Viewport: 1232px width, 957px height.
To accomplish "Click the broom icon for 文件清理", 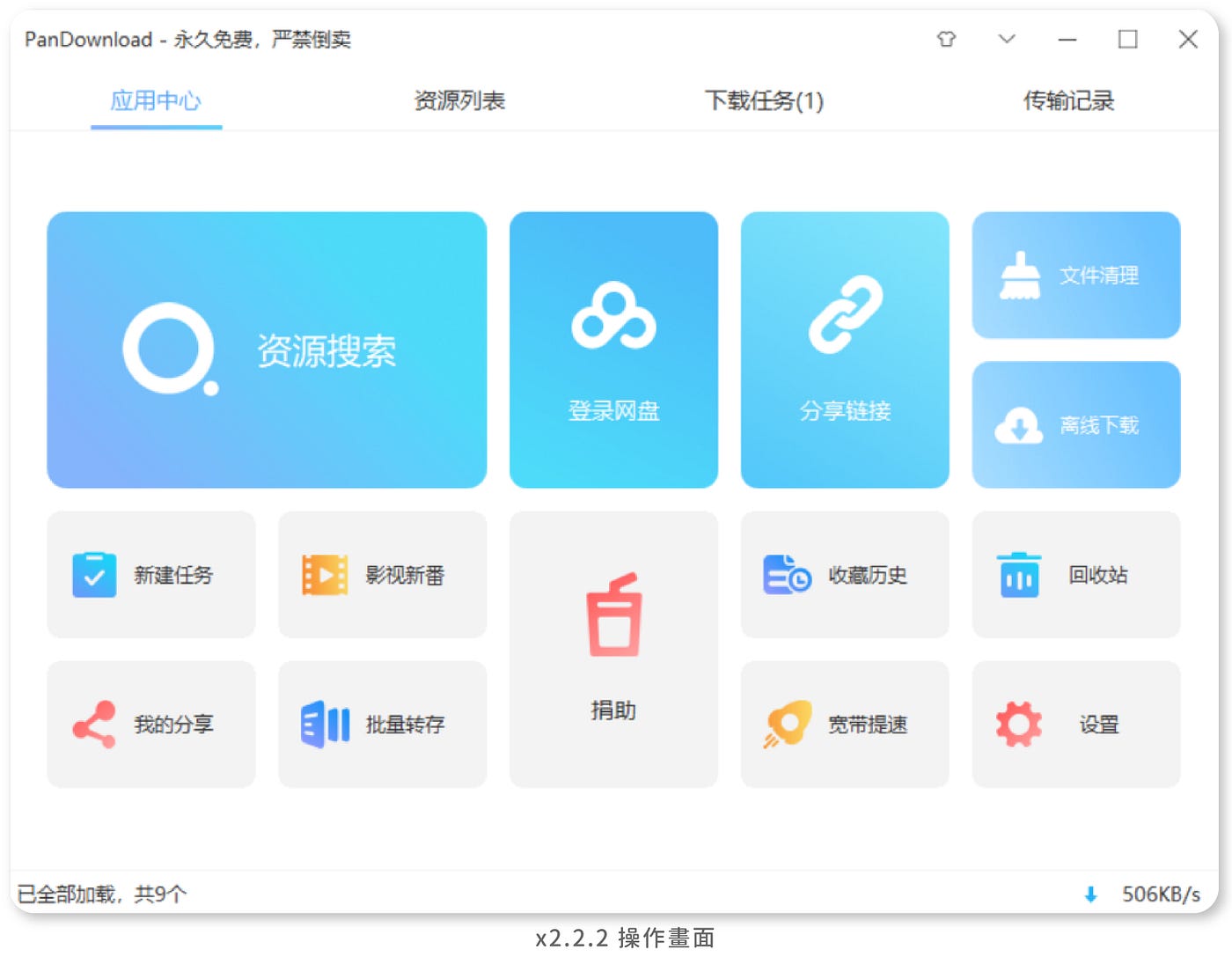I will 1020,276.
